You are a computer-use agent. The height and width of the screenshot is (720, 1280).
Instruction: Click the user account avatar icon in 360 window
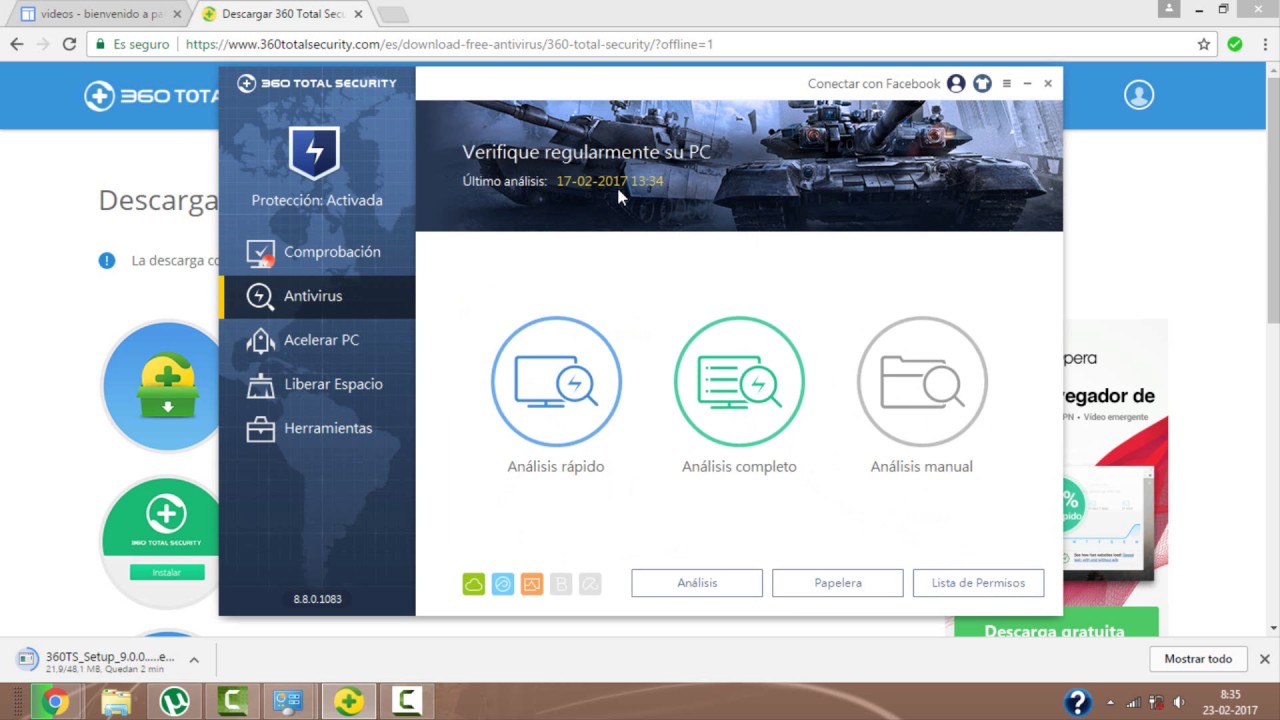[x=956, y=84]
